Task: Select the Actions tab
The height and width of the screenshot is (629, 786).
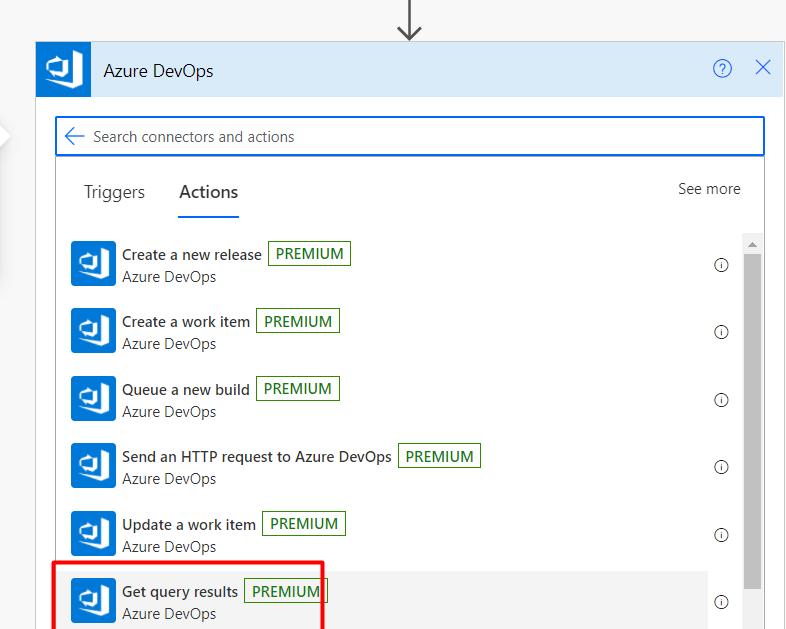Action: click(x=209, y=192)
